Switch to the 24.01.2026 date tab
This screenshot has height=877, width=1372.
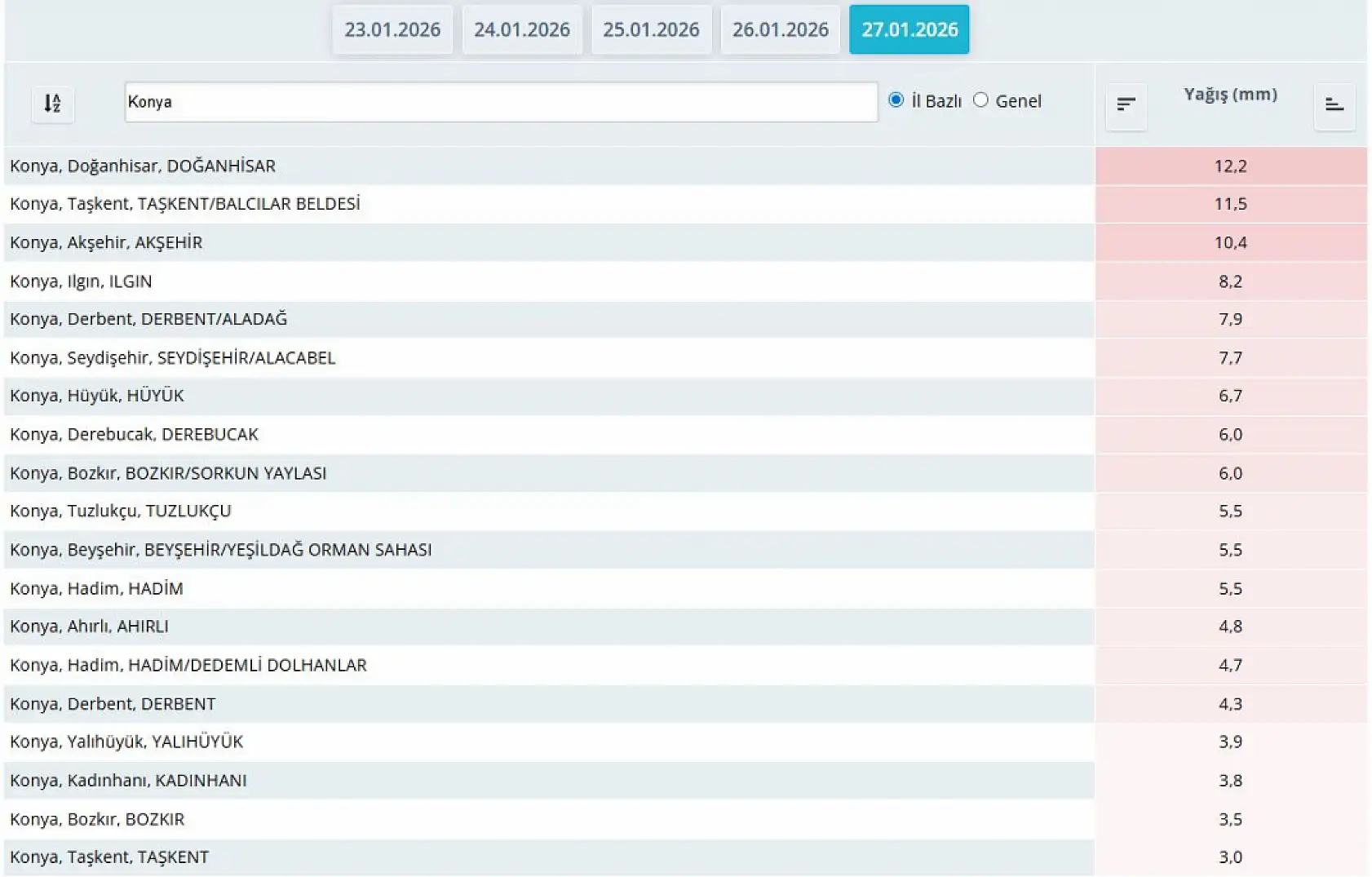pos(522,30)
